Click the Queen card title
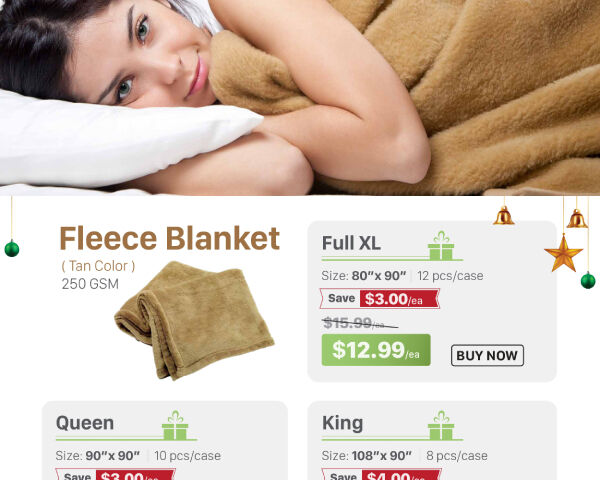 click(x=85, y=423)
